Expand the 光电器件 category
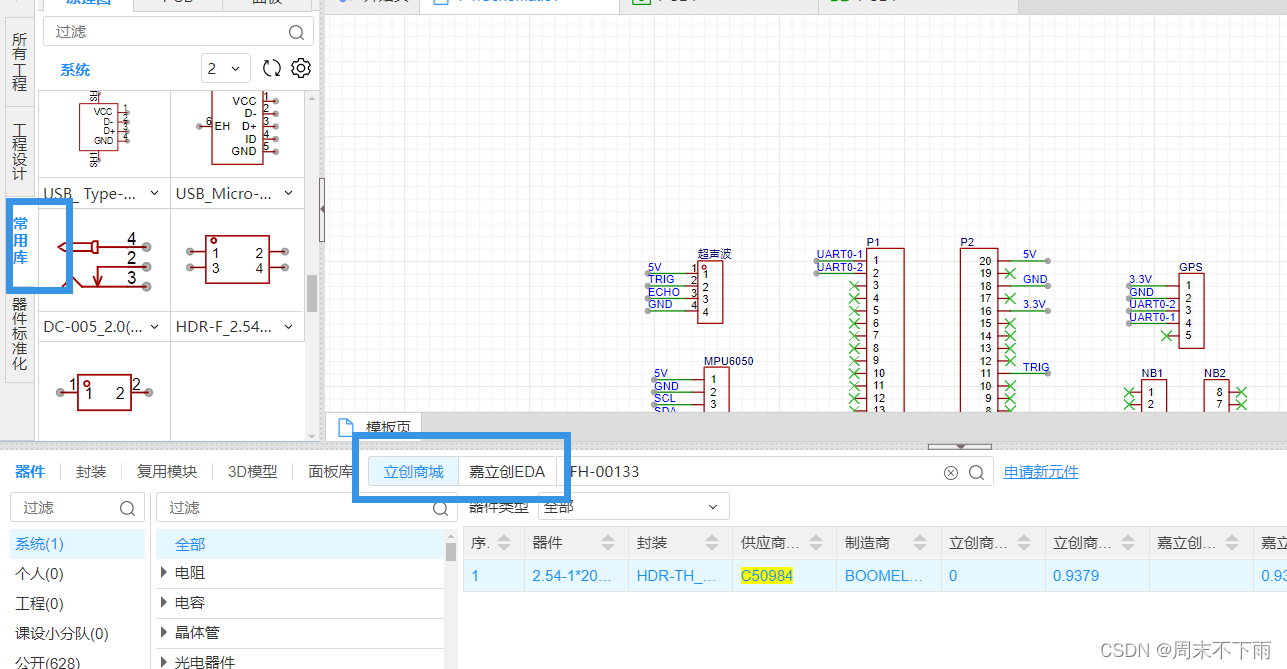The height and width of the screenshot is (669, 1287). point(164,662)
